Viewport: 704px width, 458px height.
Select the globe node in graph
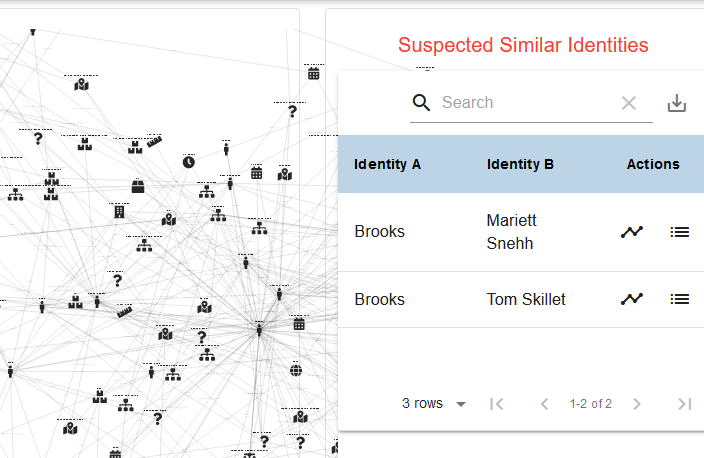tap(296, 370)
